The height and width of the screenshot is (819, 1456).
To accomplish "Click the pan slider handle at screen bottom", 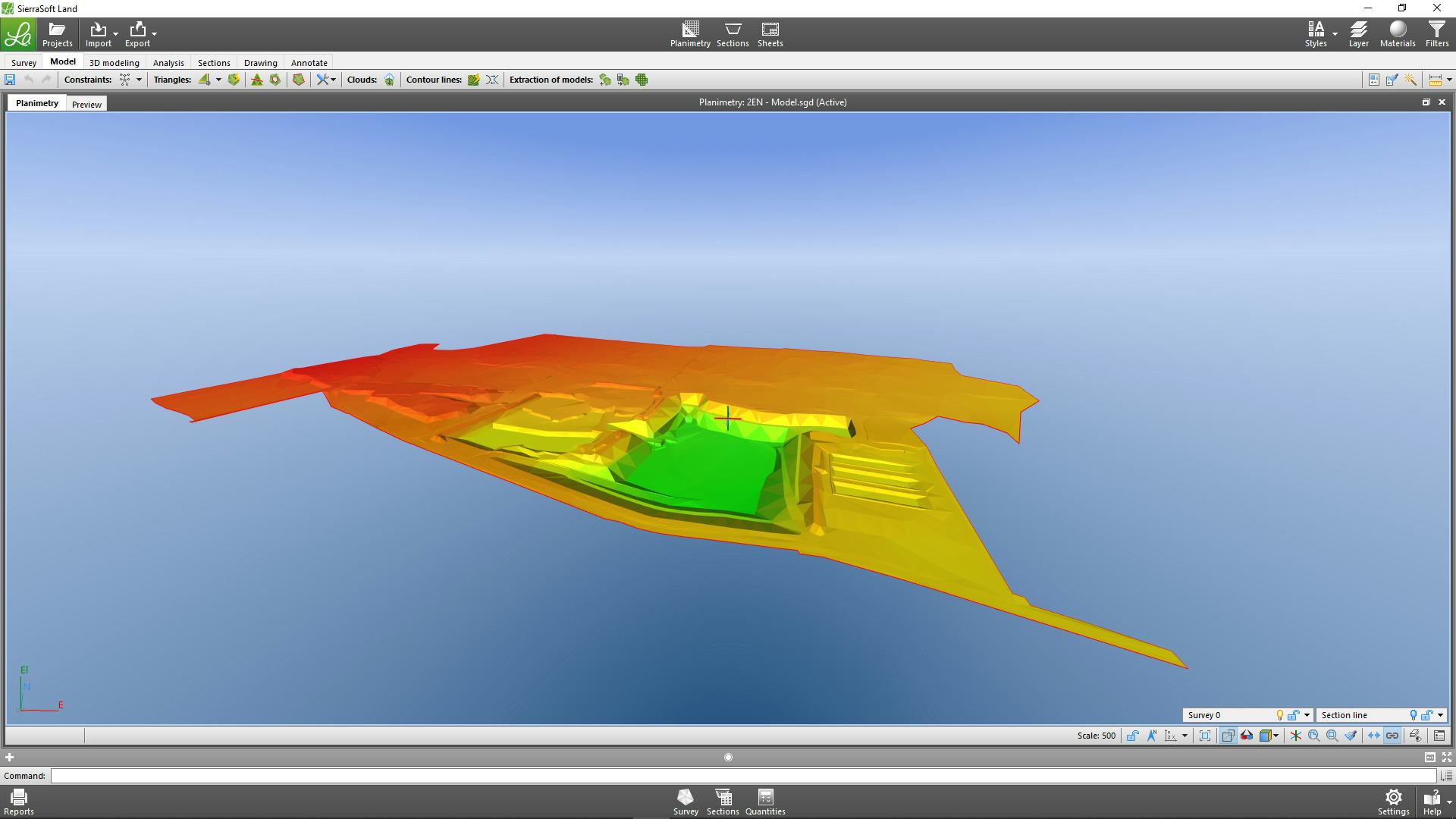I will click(727, 757).
